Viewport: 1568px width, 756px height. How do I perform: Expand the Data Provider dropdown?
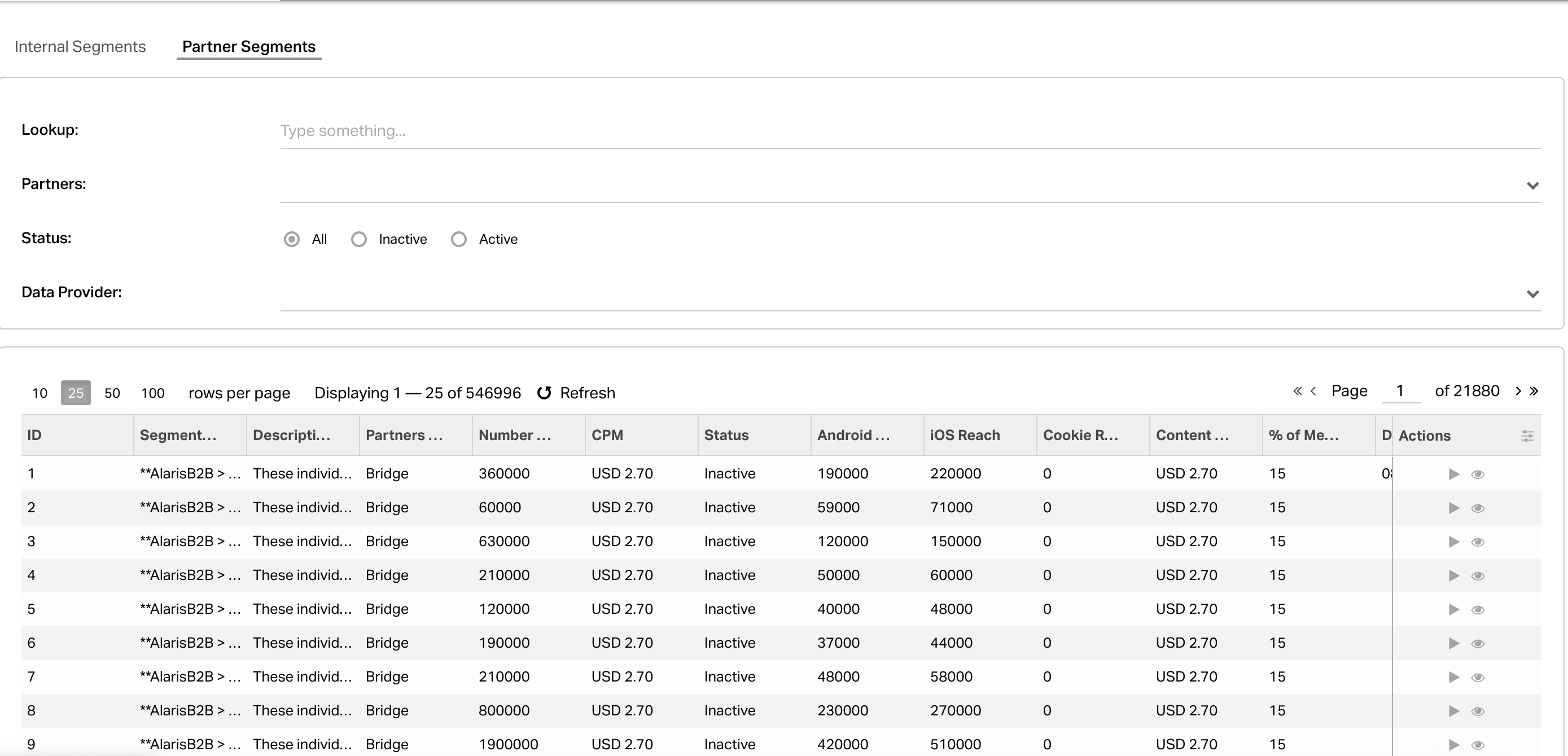1532,294
